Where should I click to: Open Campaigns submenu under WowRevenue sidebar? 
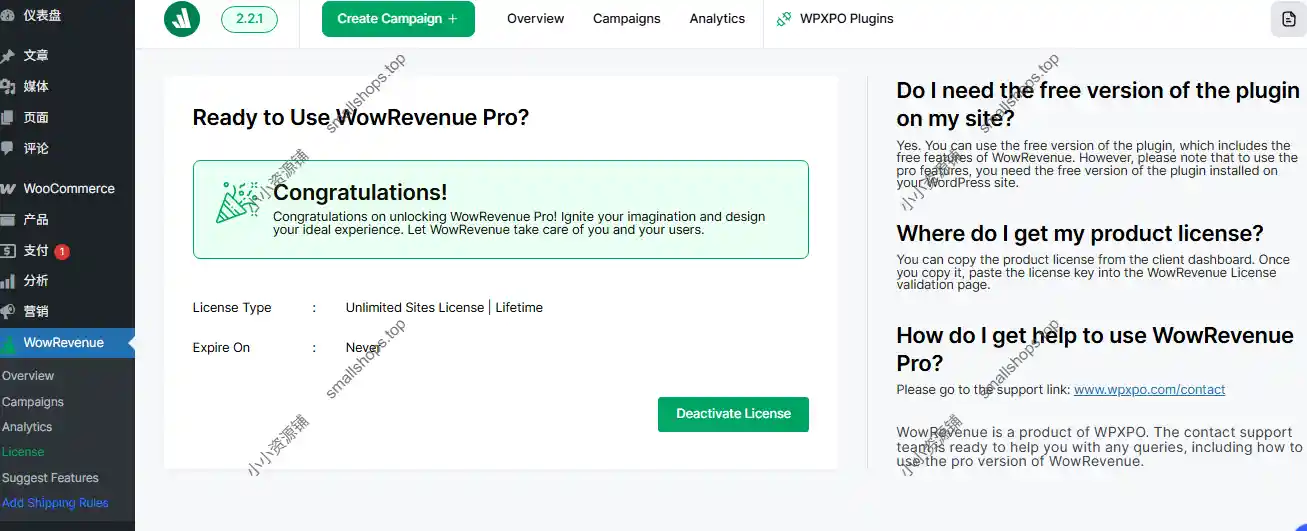[33, 402]
